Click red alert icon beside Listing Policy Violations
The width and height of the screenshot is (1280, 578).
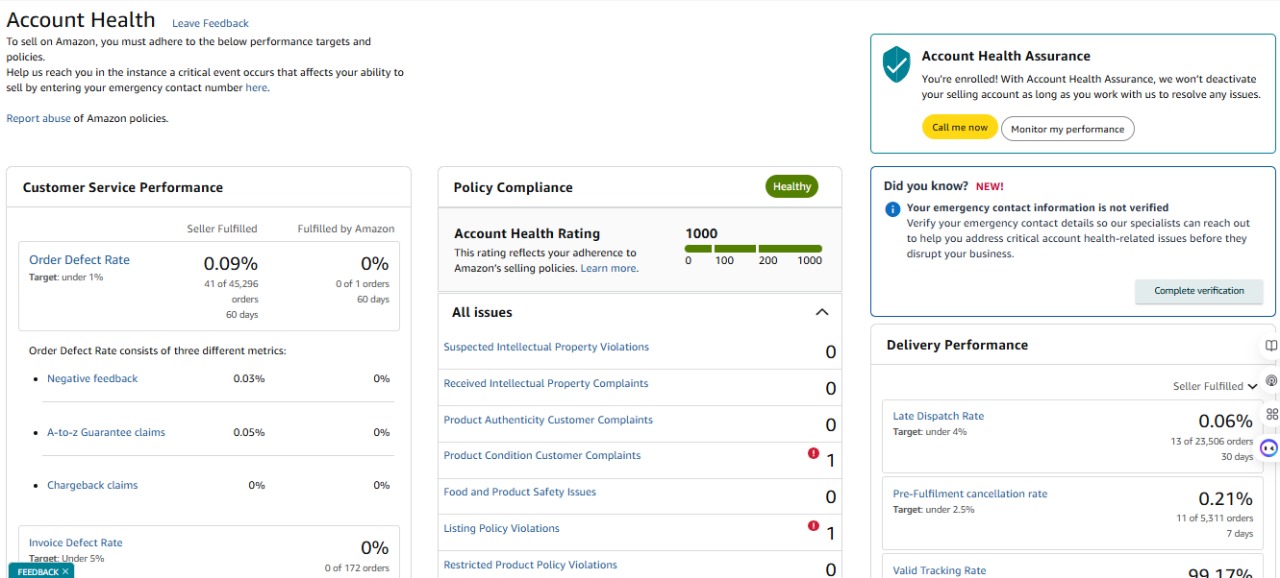pyautogui.click(x=813, y=526)
